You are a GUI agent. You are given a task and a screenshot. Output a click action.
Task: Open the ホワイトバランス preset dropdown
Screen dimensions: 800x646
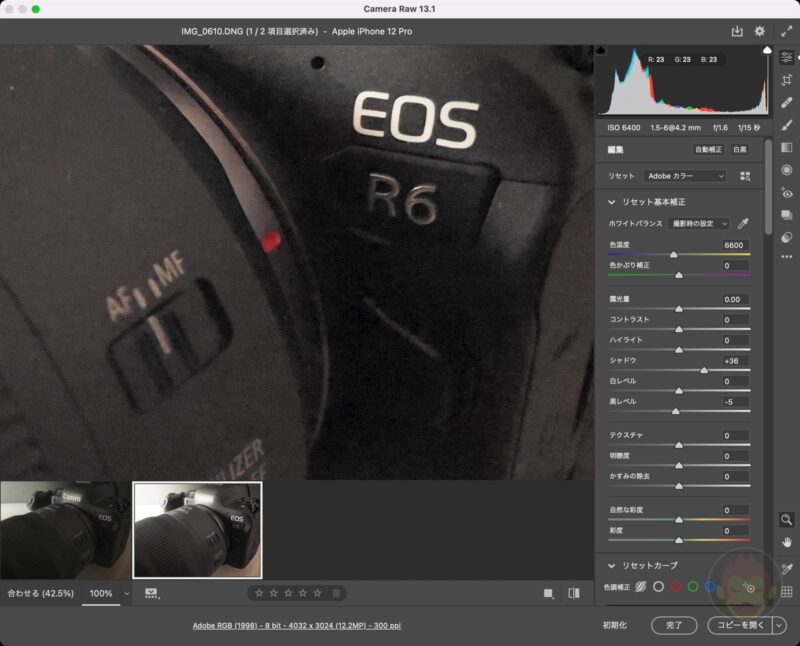(699, 224)
